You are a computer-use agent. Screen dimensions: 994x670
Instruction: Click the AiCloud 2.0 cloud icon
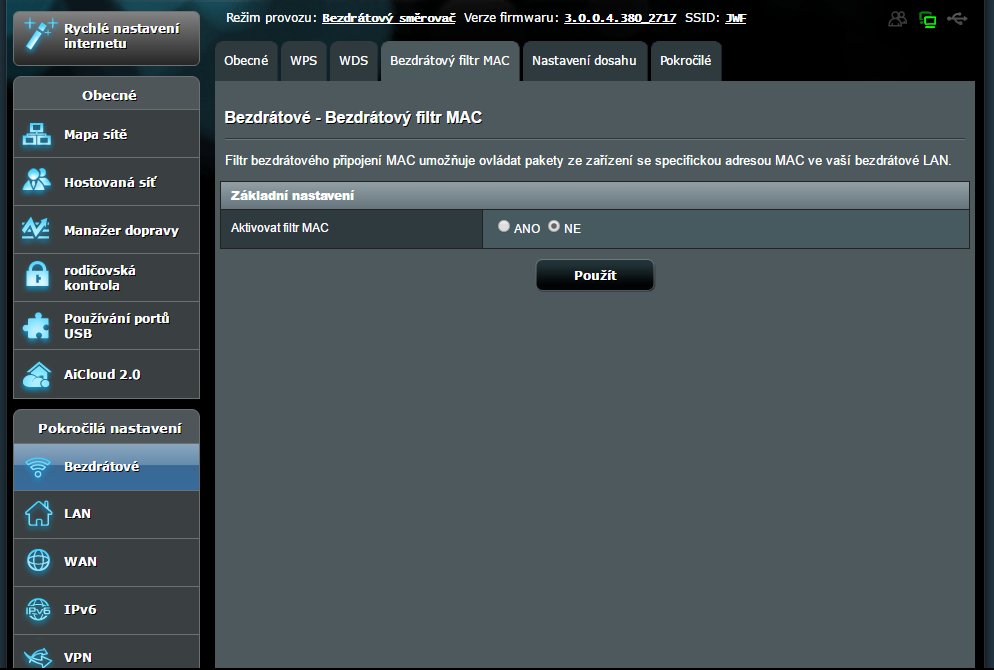click(x=37, y=374)
